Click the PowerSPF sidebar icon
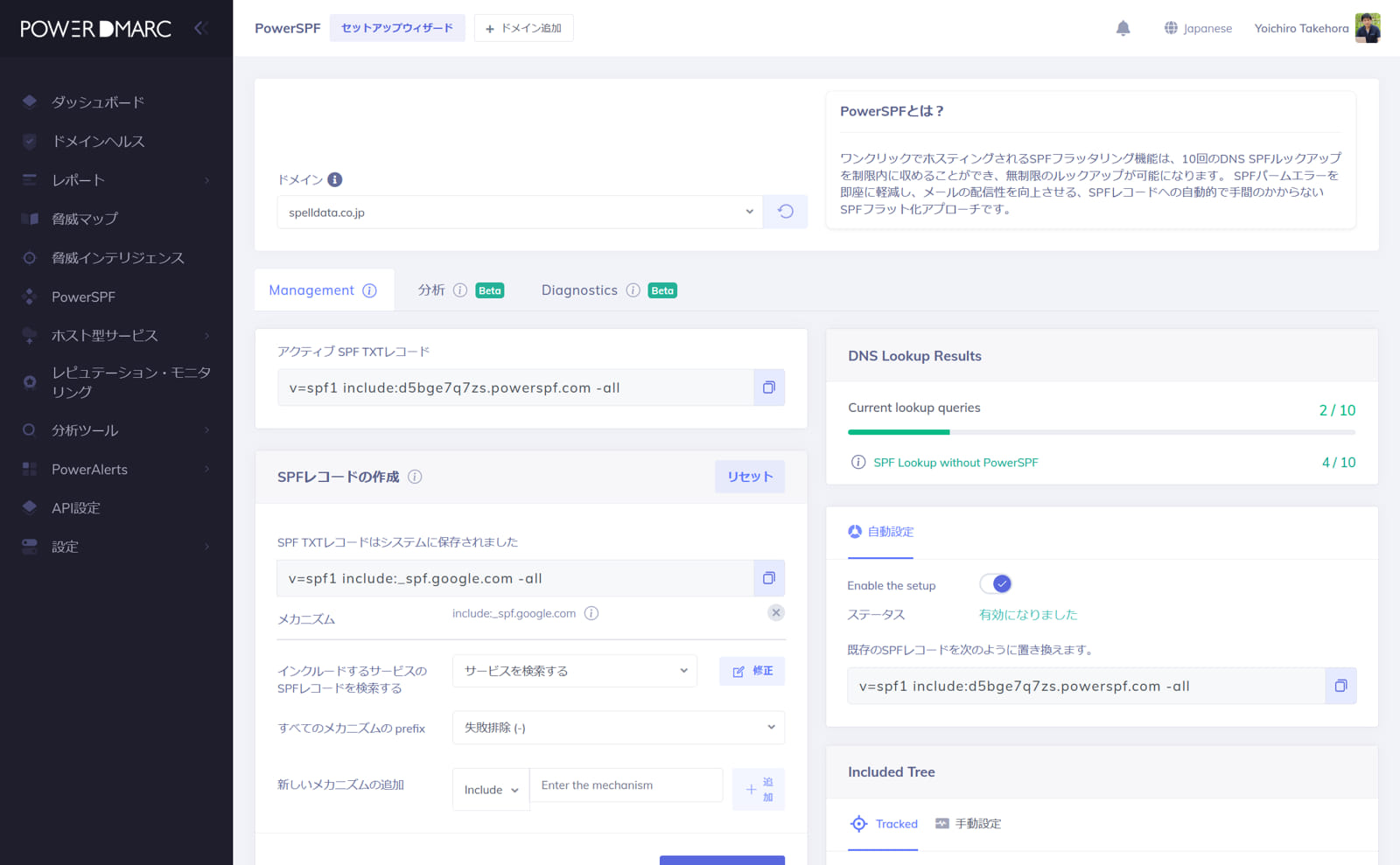1400x865 pixels. click(30, 296)
